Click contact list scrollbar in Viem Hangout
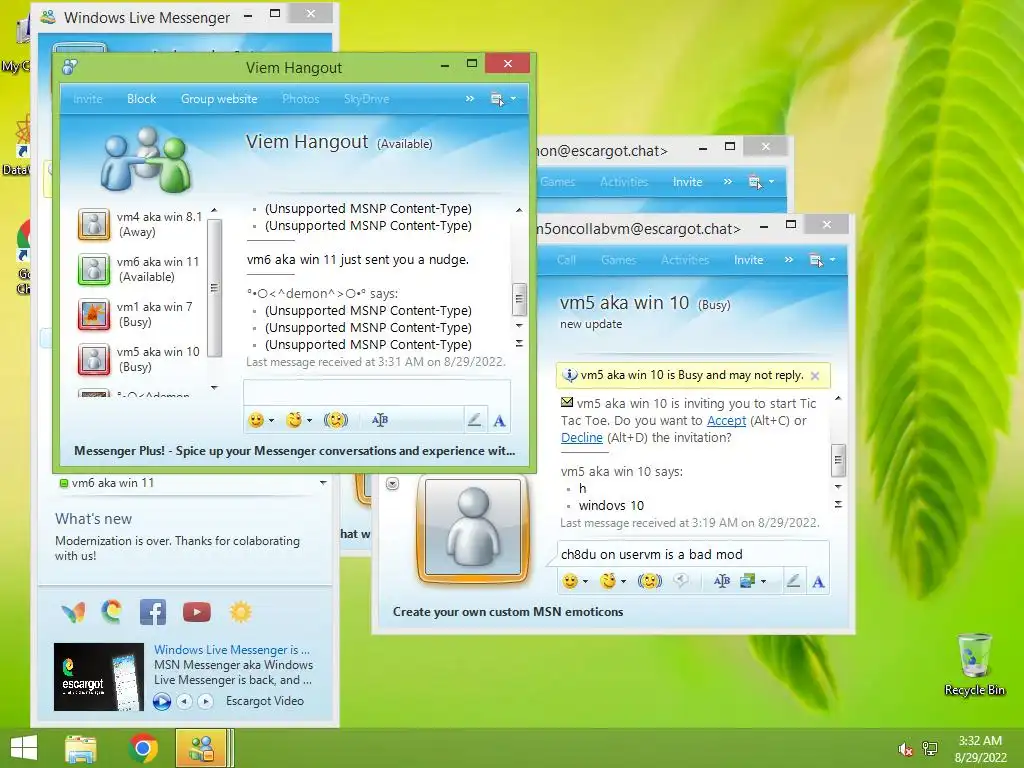 (214, 287)
